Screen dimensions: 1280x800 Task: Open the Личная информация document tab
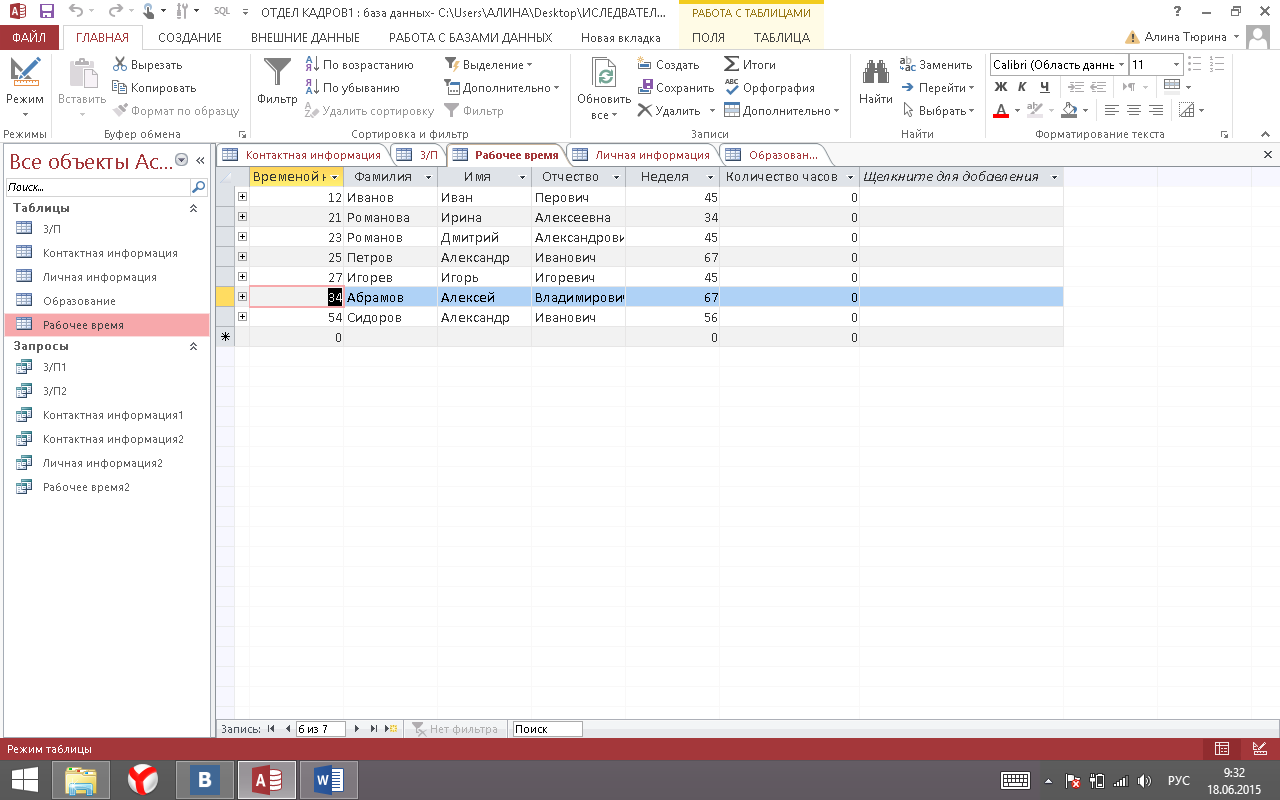(651, 155)
